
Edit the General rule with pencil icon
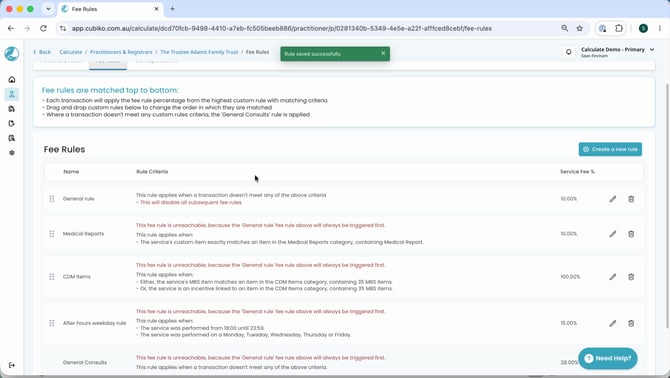point(613,199)
